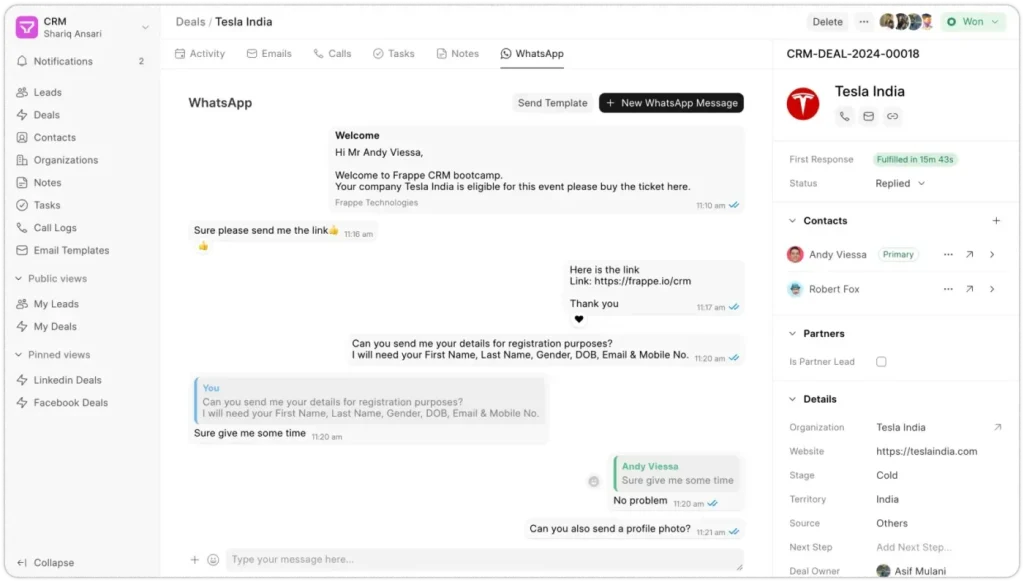1024x582 pixels.
Task: Click the attachment plus icon beside message box
Action: (x=195, y=560)
